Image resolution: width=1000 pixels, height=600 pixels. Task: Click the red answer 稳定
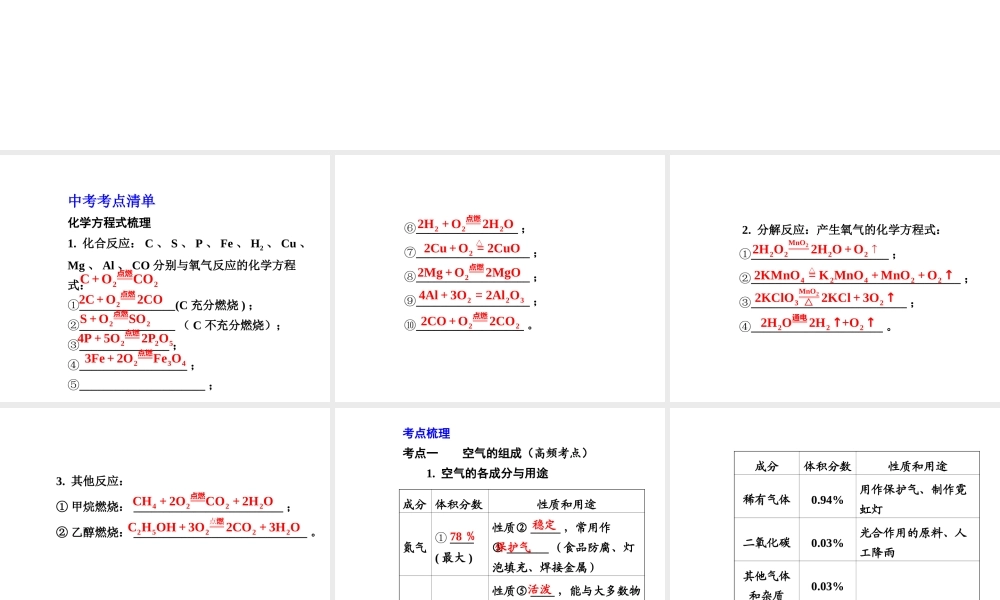click(x=545, y=525)
